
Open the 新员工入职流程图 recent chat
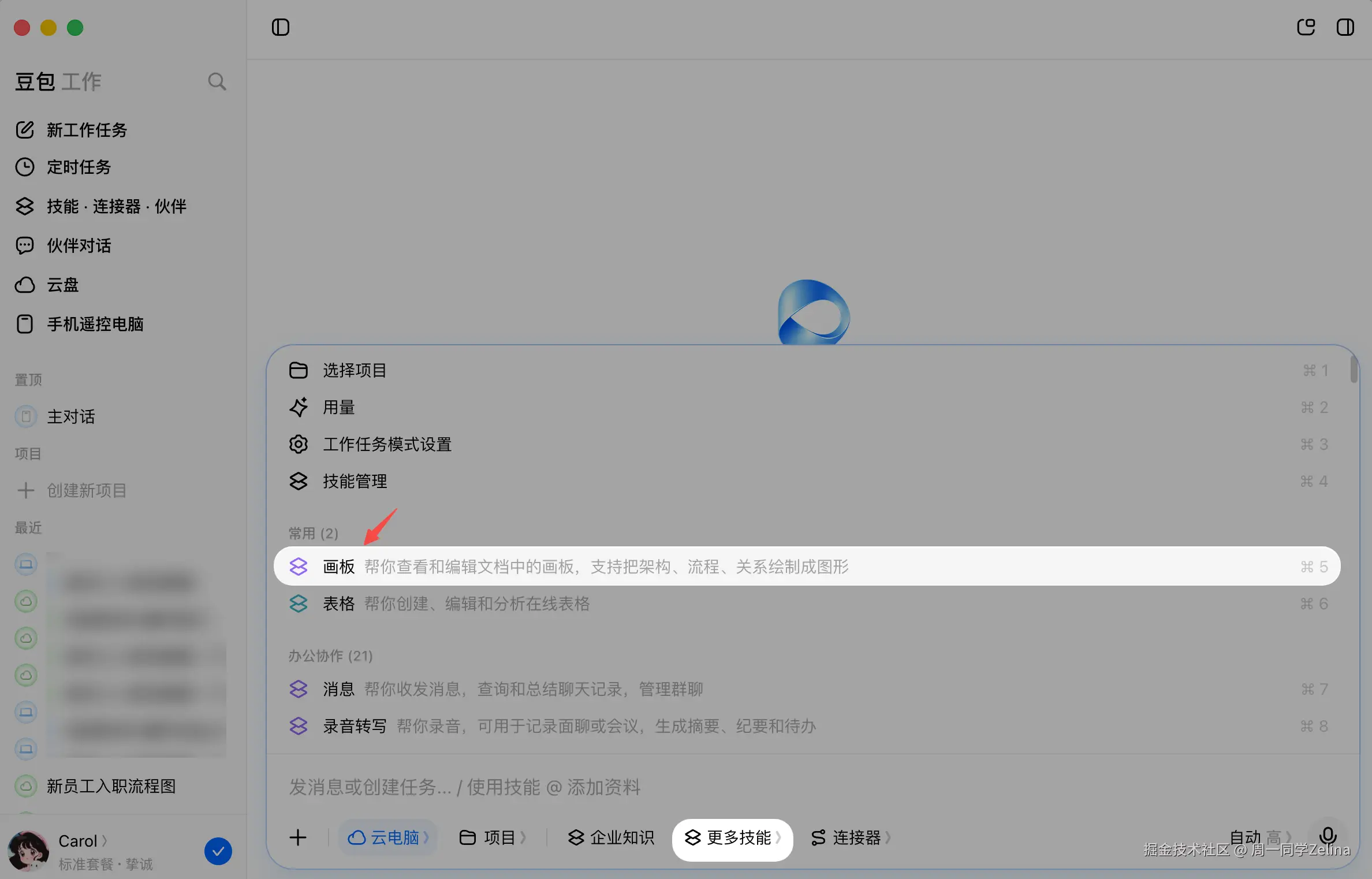[111, 786]
